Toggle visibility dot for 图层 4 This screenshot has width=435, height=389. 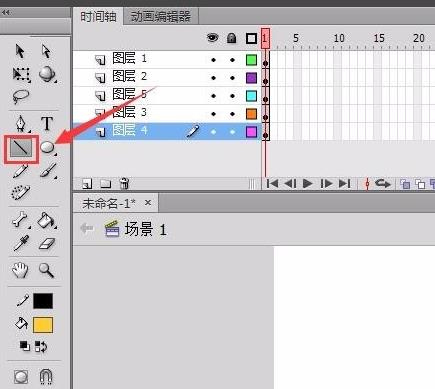213,132
